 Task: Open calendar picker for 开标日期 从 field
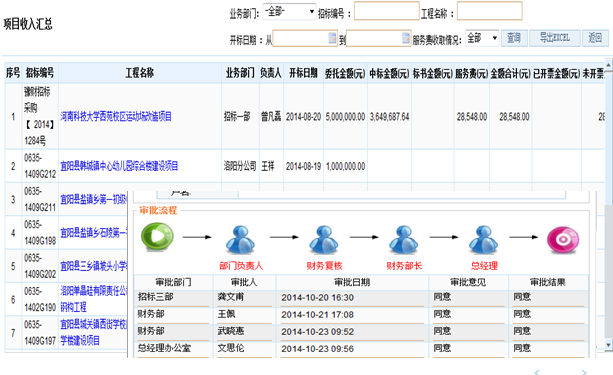[332, 38]
